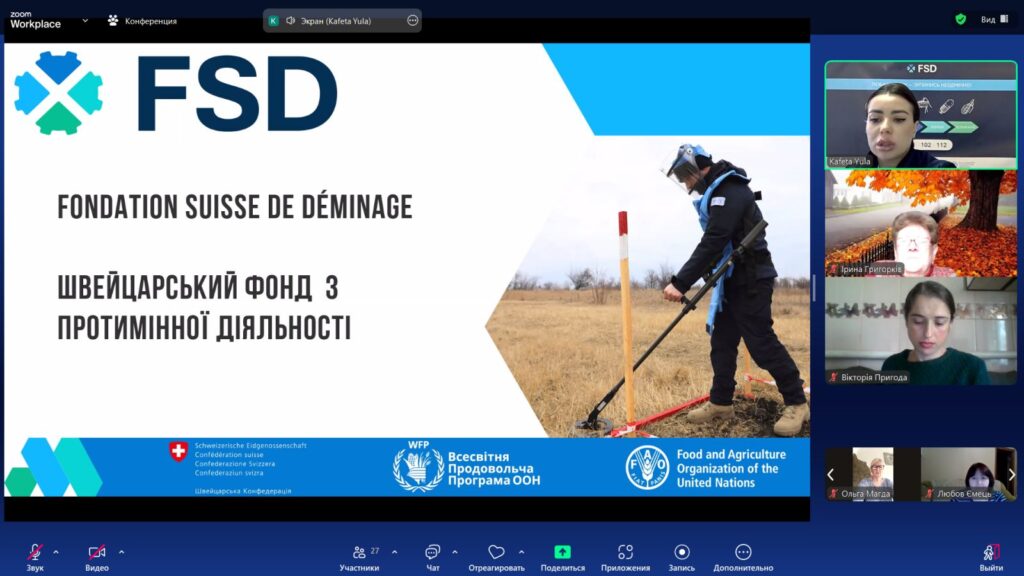Unmute the microphone (Звук)
This screenshot has height=576, width=1024.
(35, 552)
